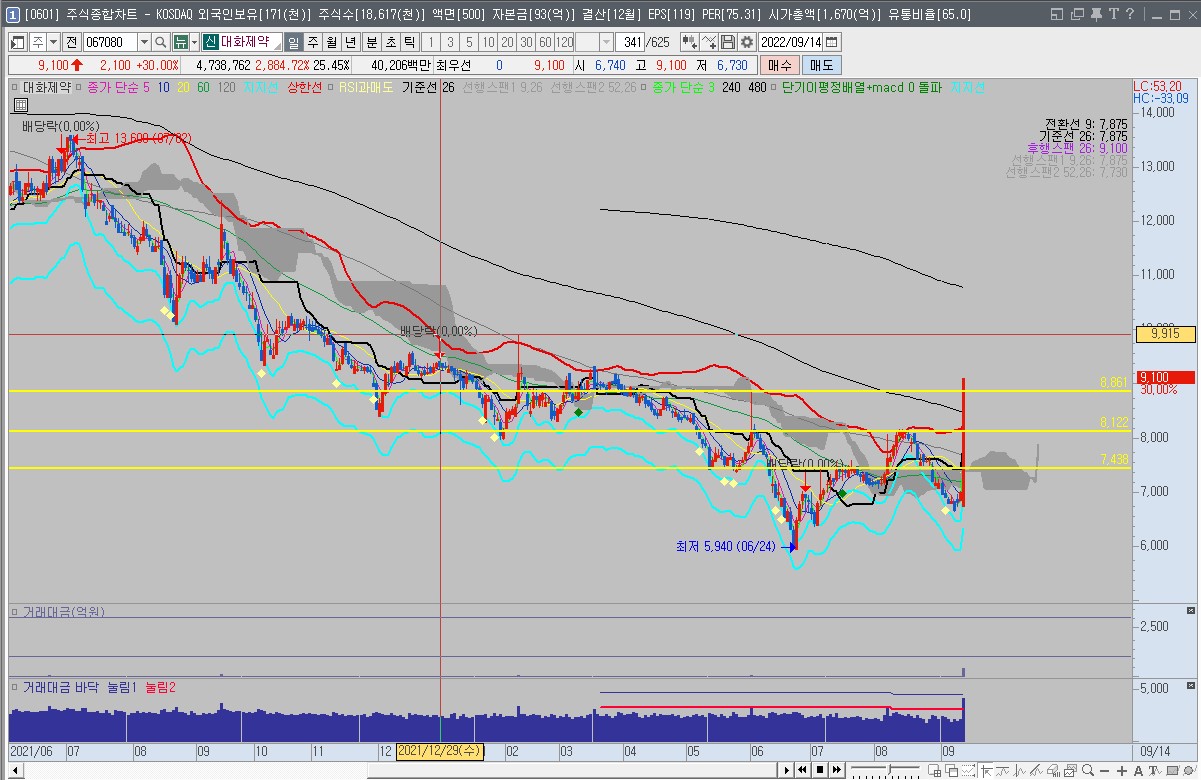The height and width of the screenshot is (780, 1201).
Task: Click the rewind button in bottom toolbar
Action: (802, 770)
